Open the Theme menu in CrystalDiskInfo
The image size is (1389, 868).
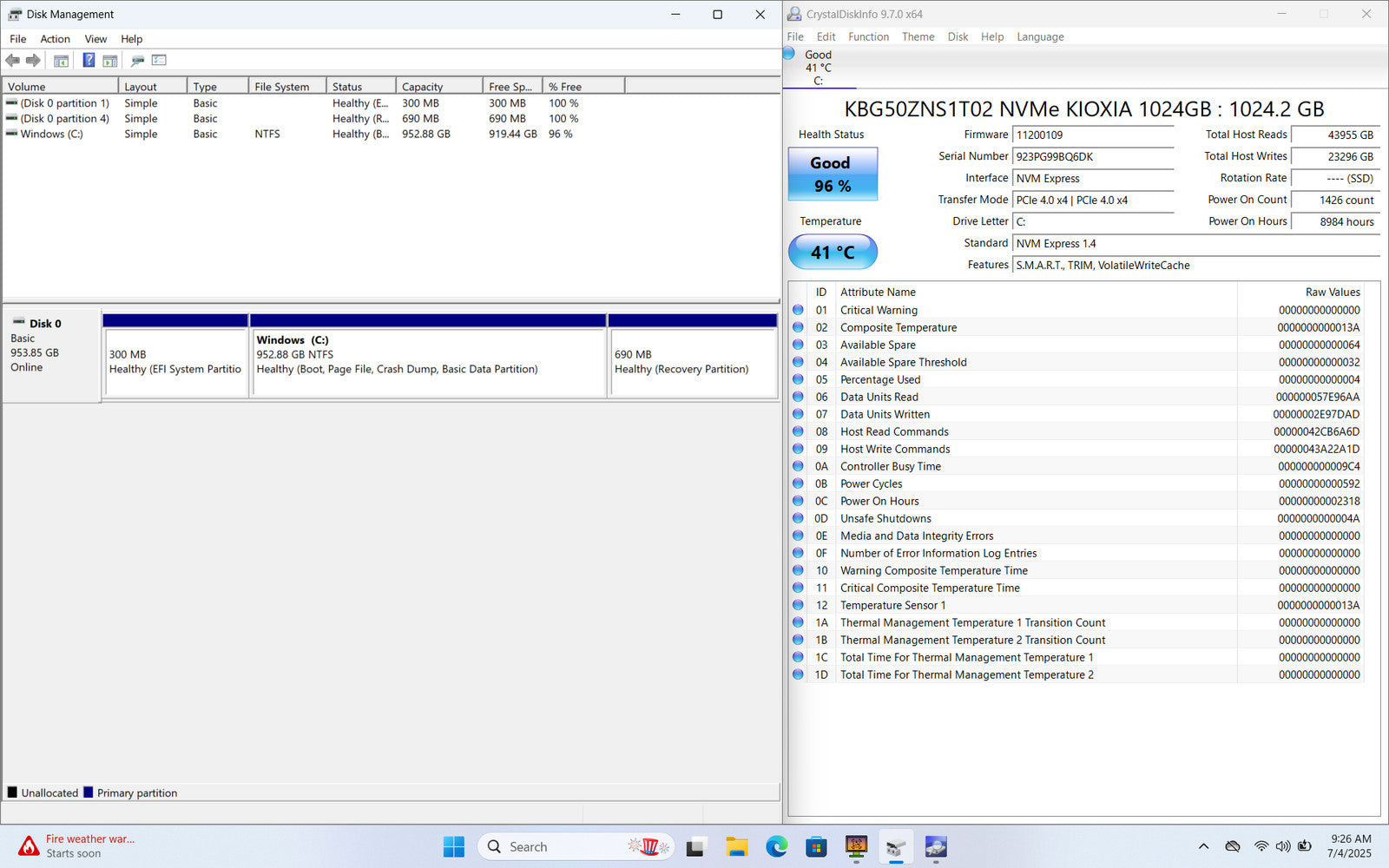pos(918,36)
